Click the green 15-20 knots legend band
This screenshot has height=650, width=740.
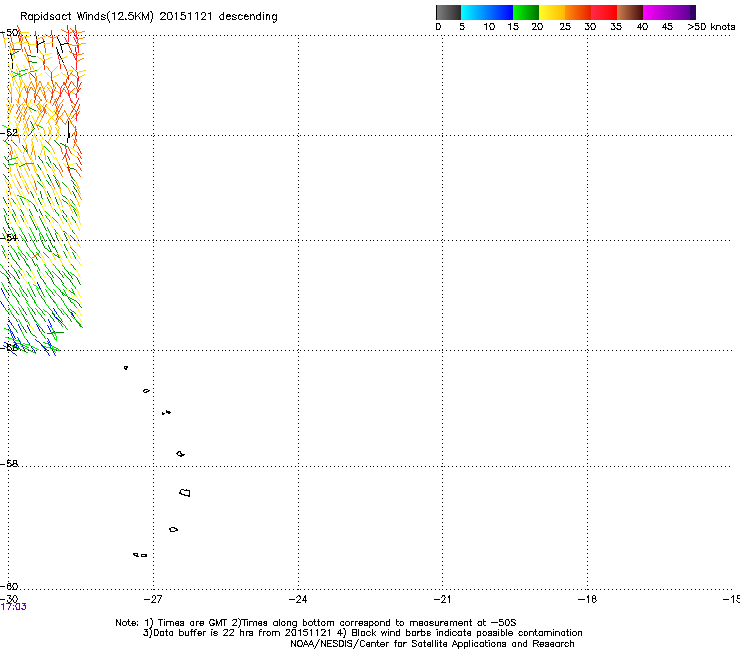(526, 12)
